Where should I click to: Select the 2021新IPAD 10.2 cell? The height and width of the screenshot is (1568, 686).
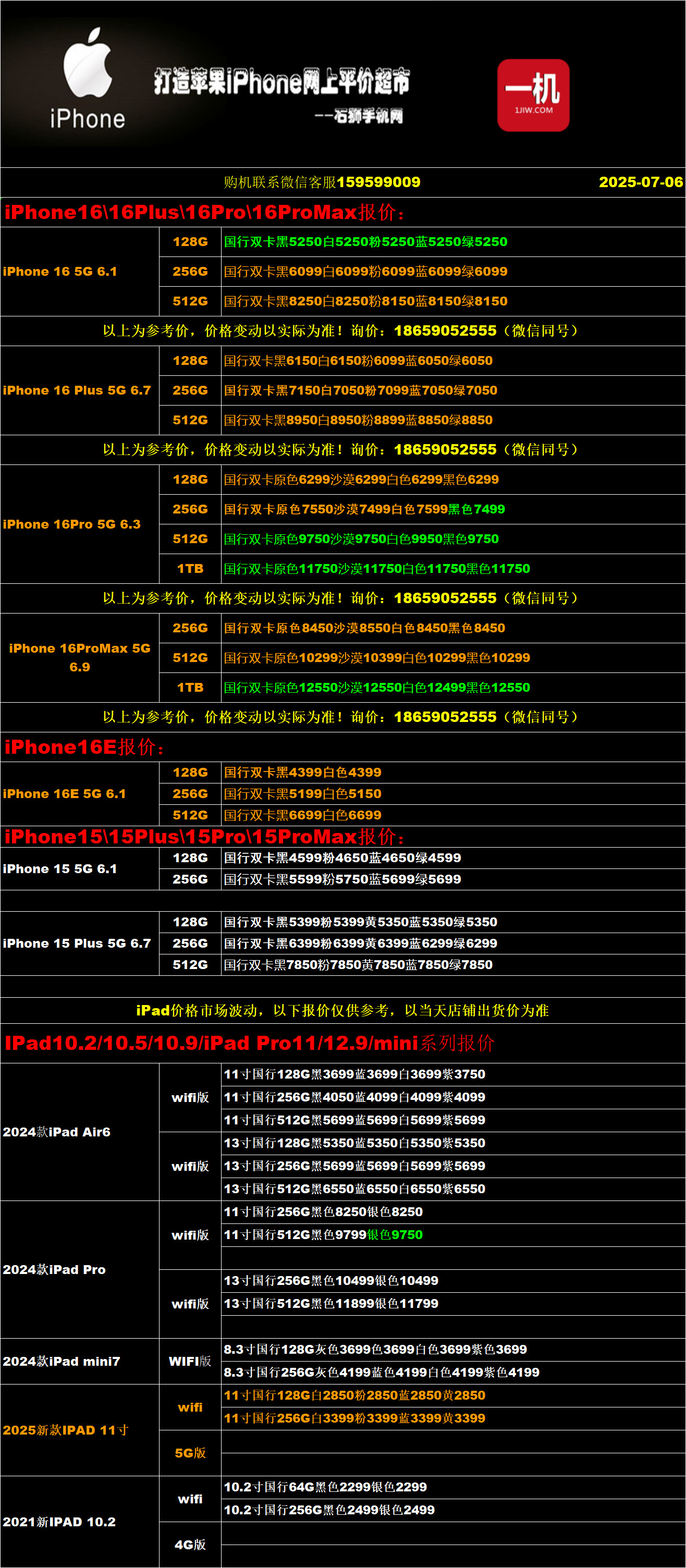click(80, 1522)
